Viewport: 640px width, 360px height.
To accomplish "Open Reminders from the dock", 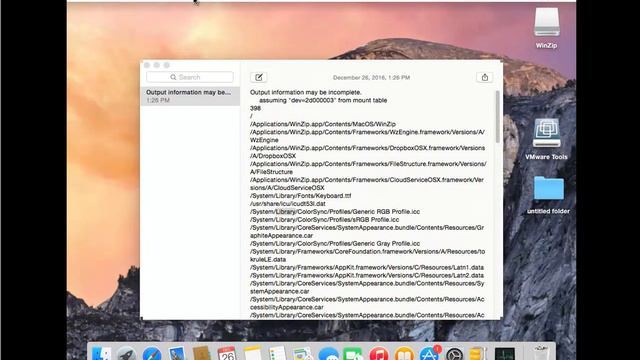I will [x=278, y=353].
